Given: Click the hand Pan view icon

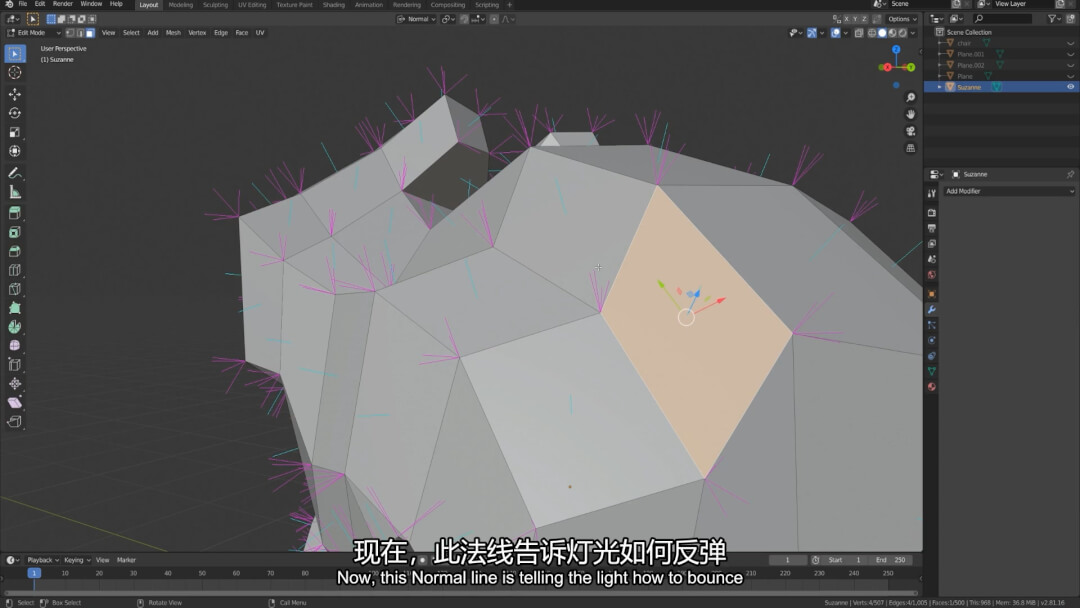Looking at the screenshot, I should click(911, 114).
